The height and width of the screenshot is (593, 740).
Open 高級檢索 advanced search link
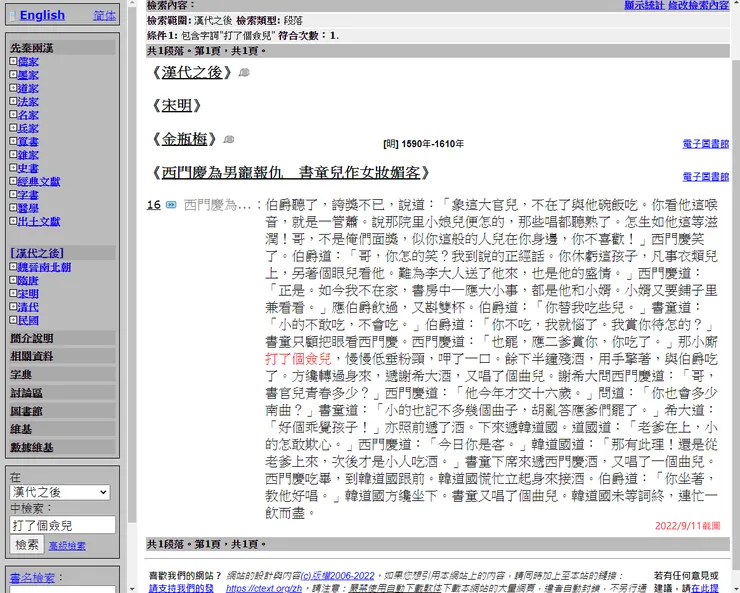click(x=67, y=546)
